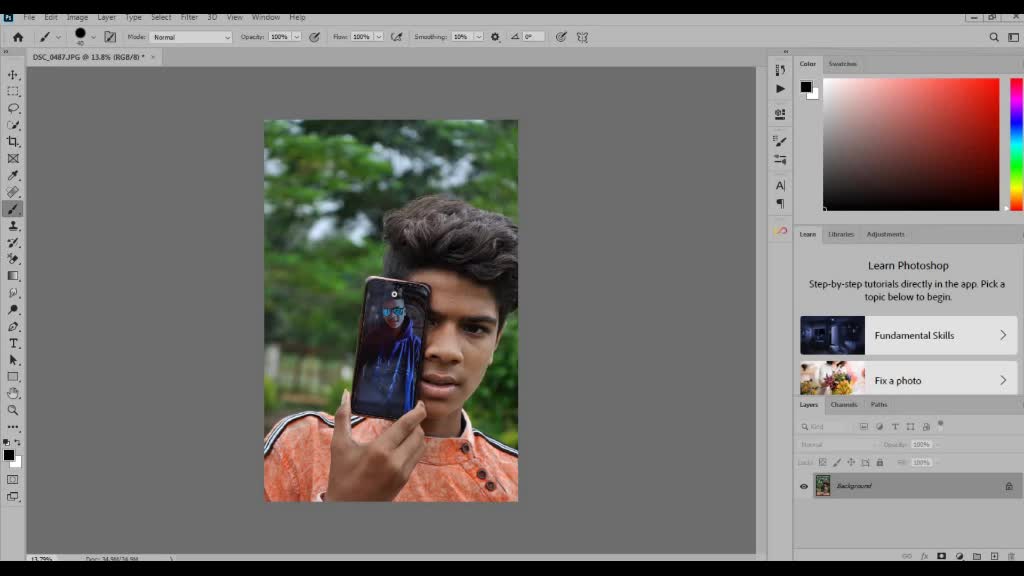The height and width of the screenshot is (576, 1024).
Task: Open the Brush Preset picker arrow
Action: point(93,37)
